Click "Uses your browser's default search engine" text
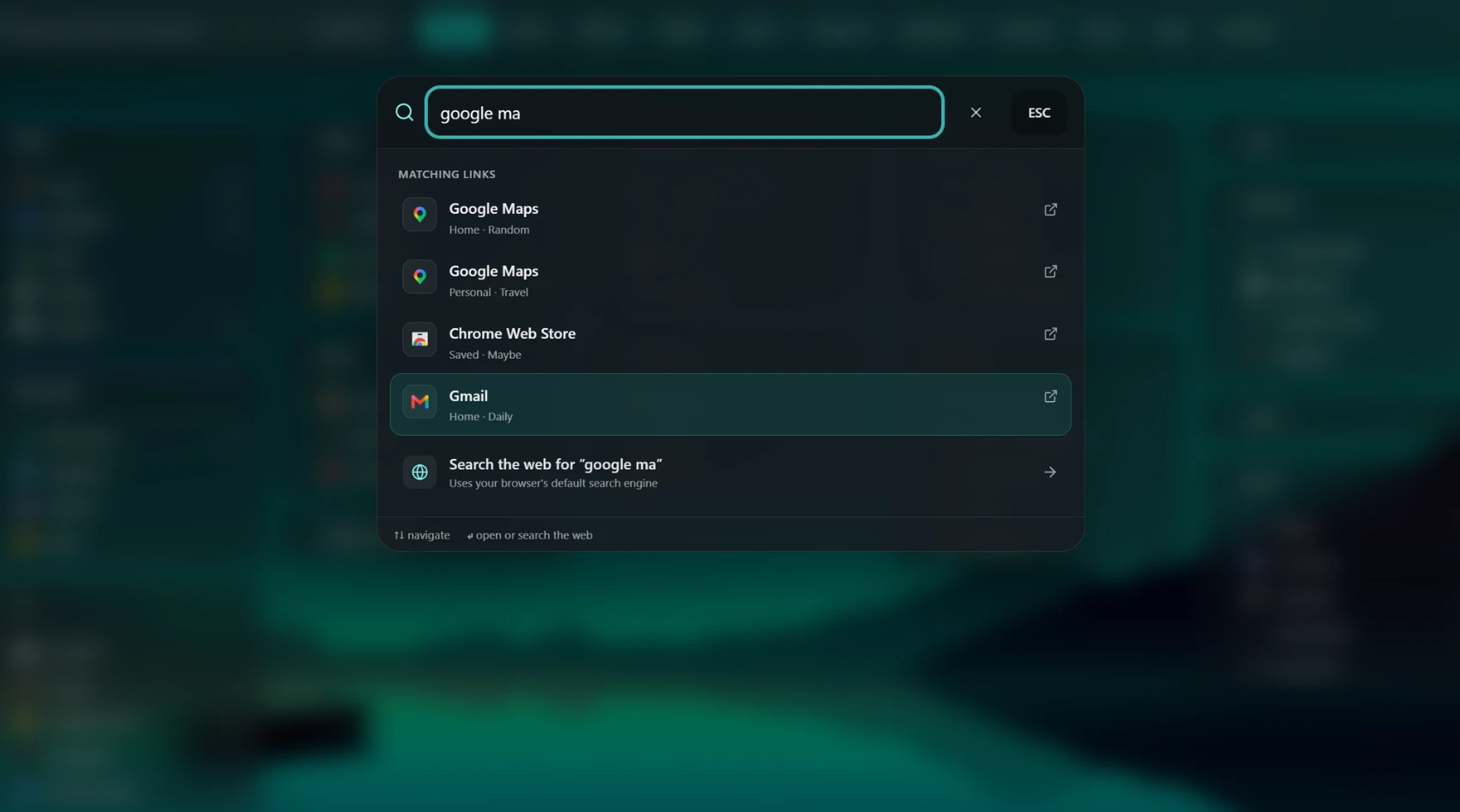 point(553,484)
